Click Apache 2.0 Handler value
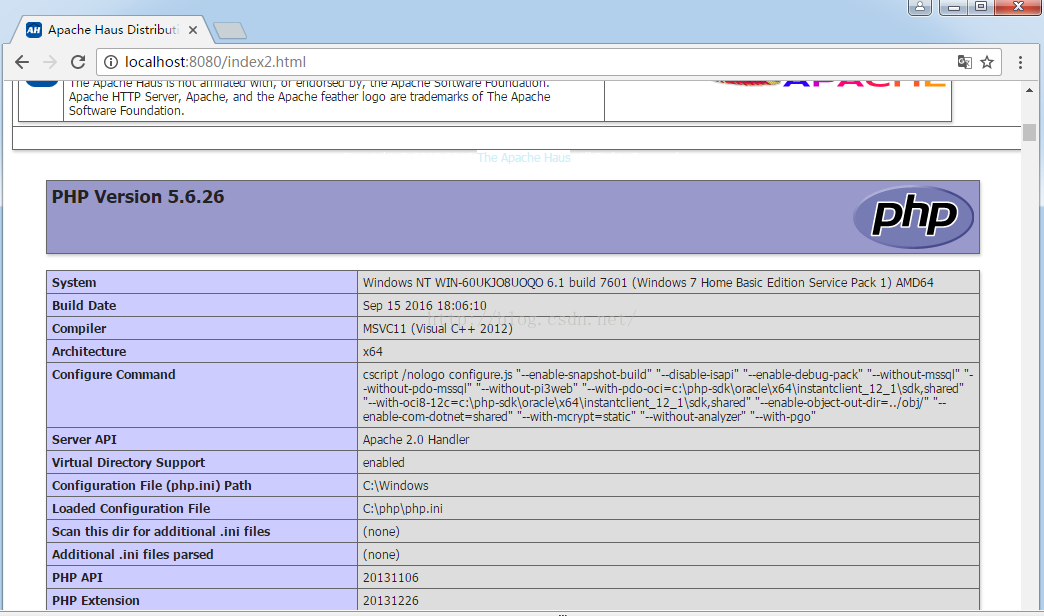1044x616 pixels. pos(416,440)
